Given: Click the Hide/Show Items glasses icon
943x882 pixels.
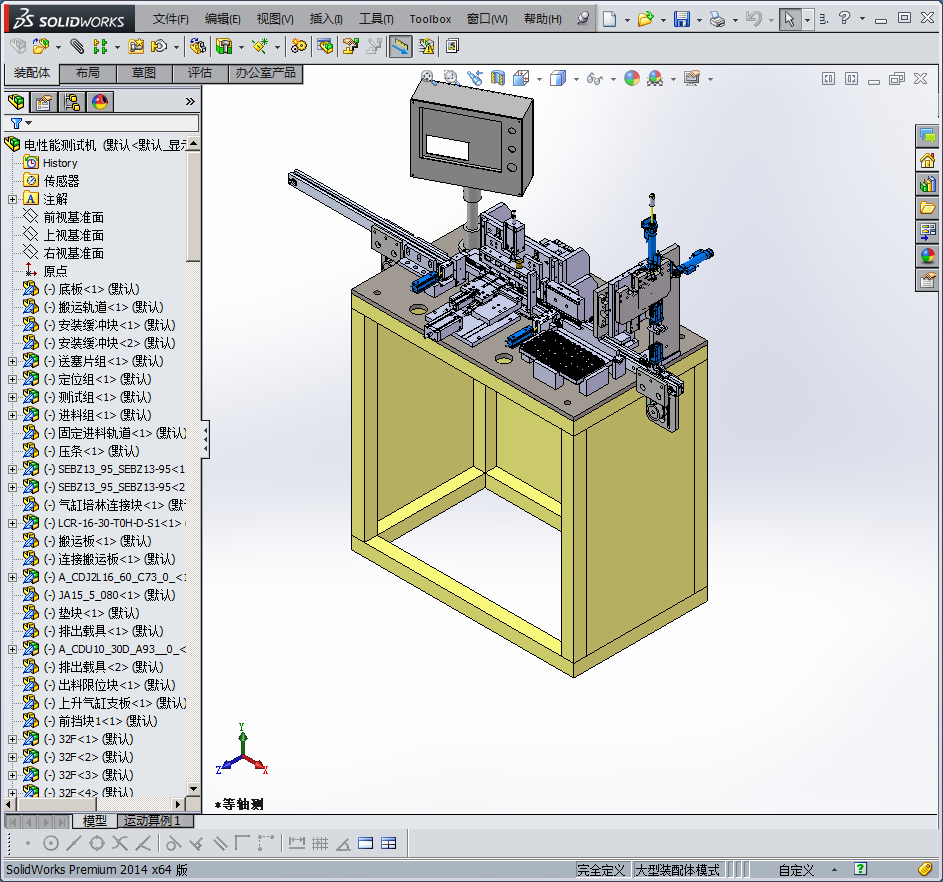Looking at the screenshot, I should [x=595, y=78].
